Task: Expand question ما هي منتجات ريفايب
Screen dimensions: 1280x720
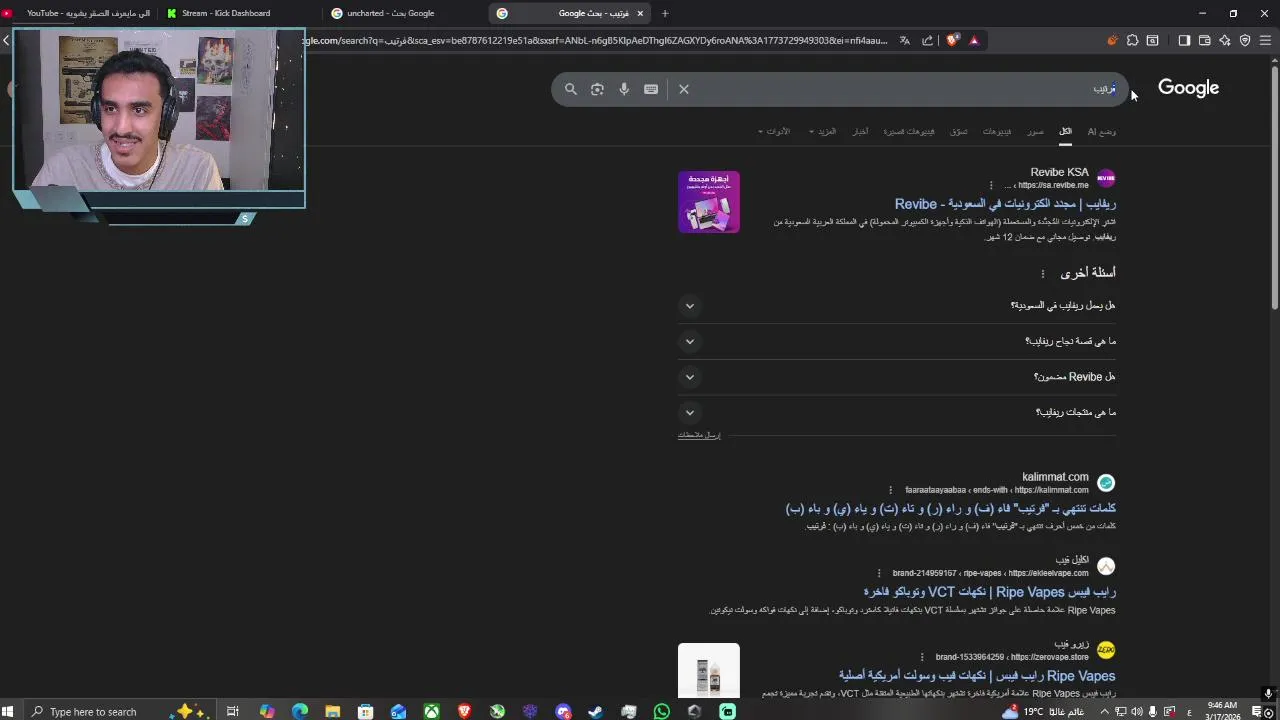Action: 897,413
